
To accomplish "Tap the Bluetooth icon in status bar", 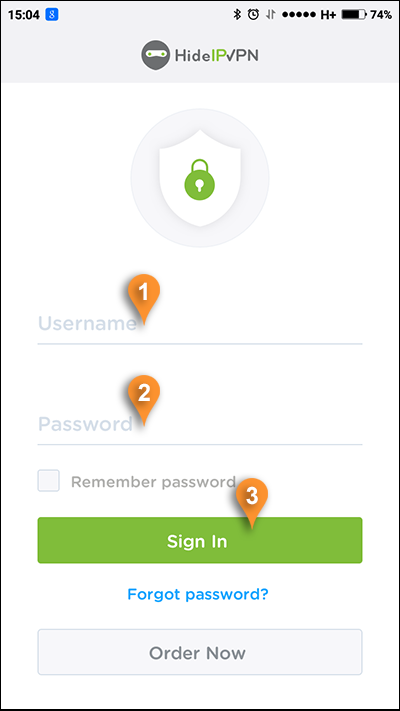I will [237, 15].
